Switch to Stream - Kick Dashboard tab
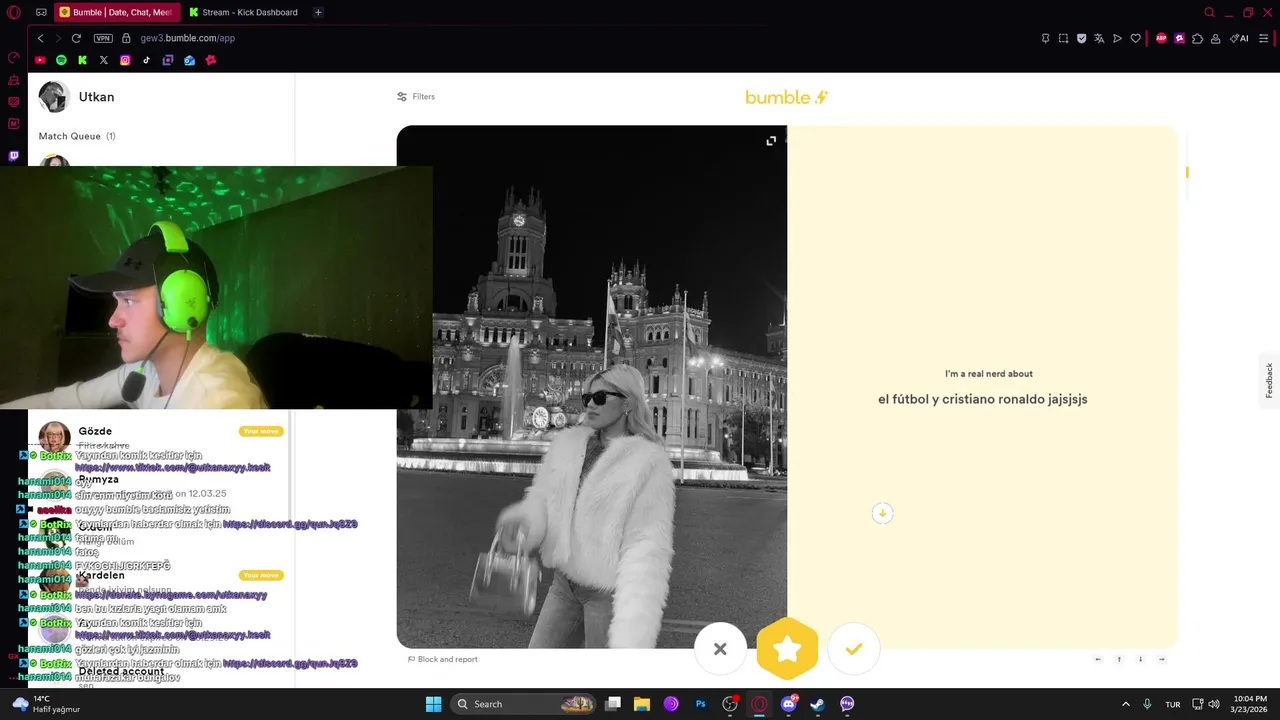 pyautogui.click(x=244, y=12)
